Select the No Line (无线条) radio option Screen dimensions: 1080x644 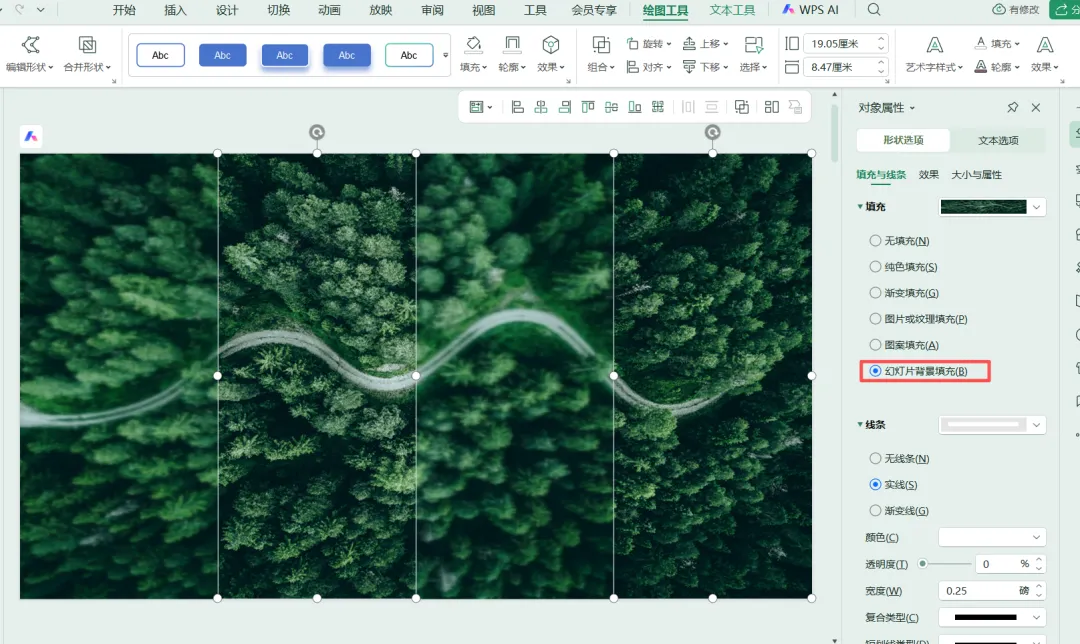875,458
